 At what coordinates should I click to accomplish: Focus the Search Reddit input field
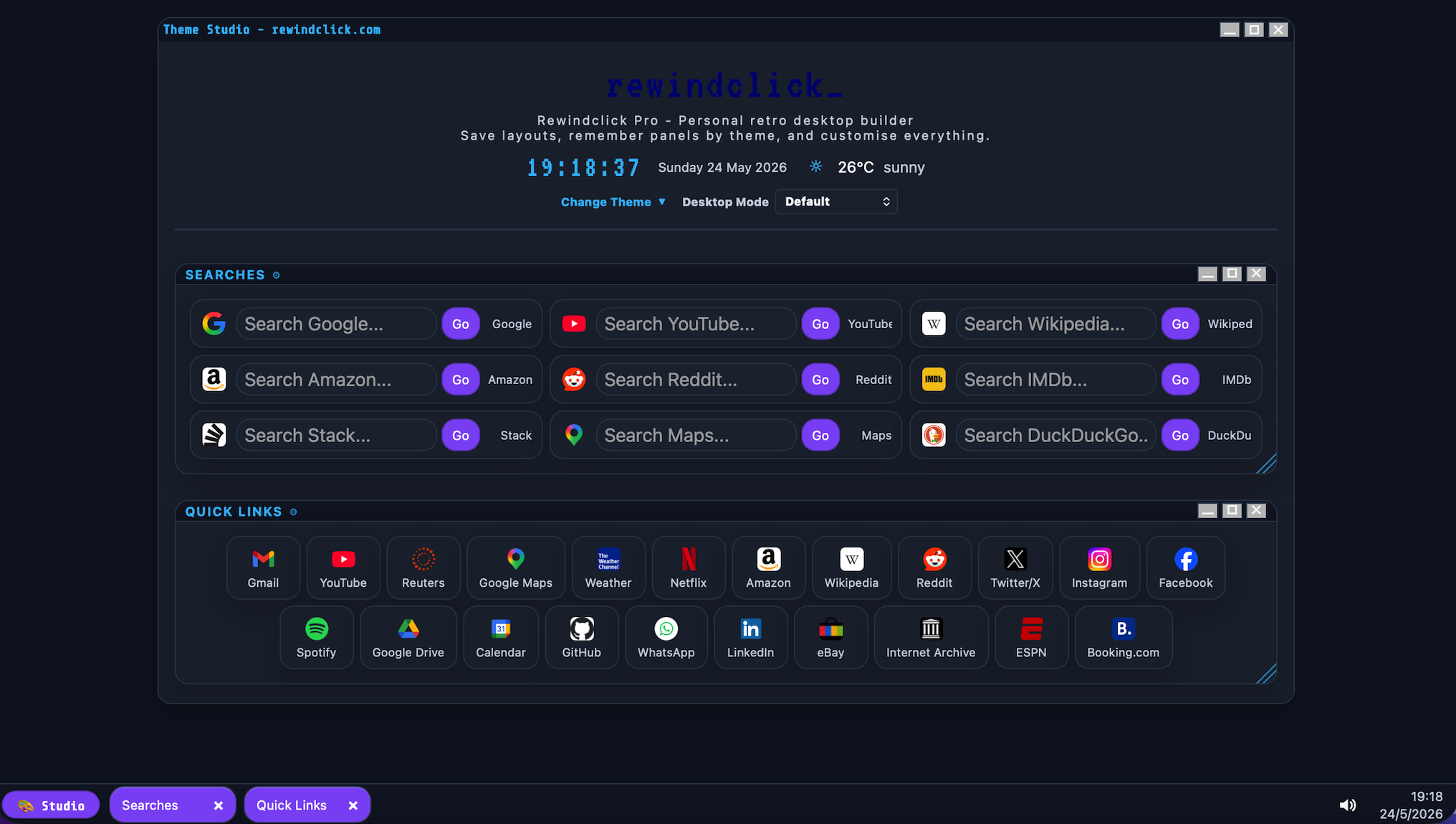pos(696,380)
